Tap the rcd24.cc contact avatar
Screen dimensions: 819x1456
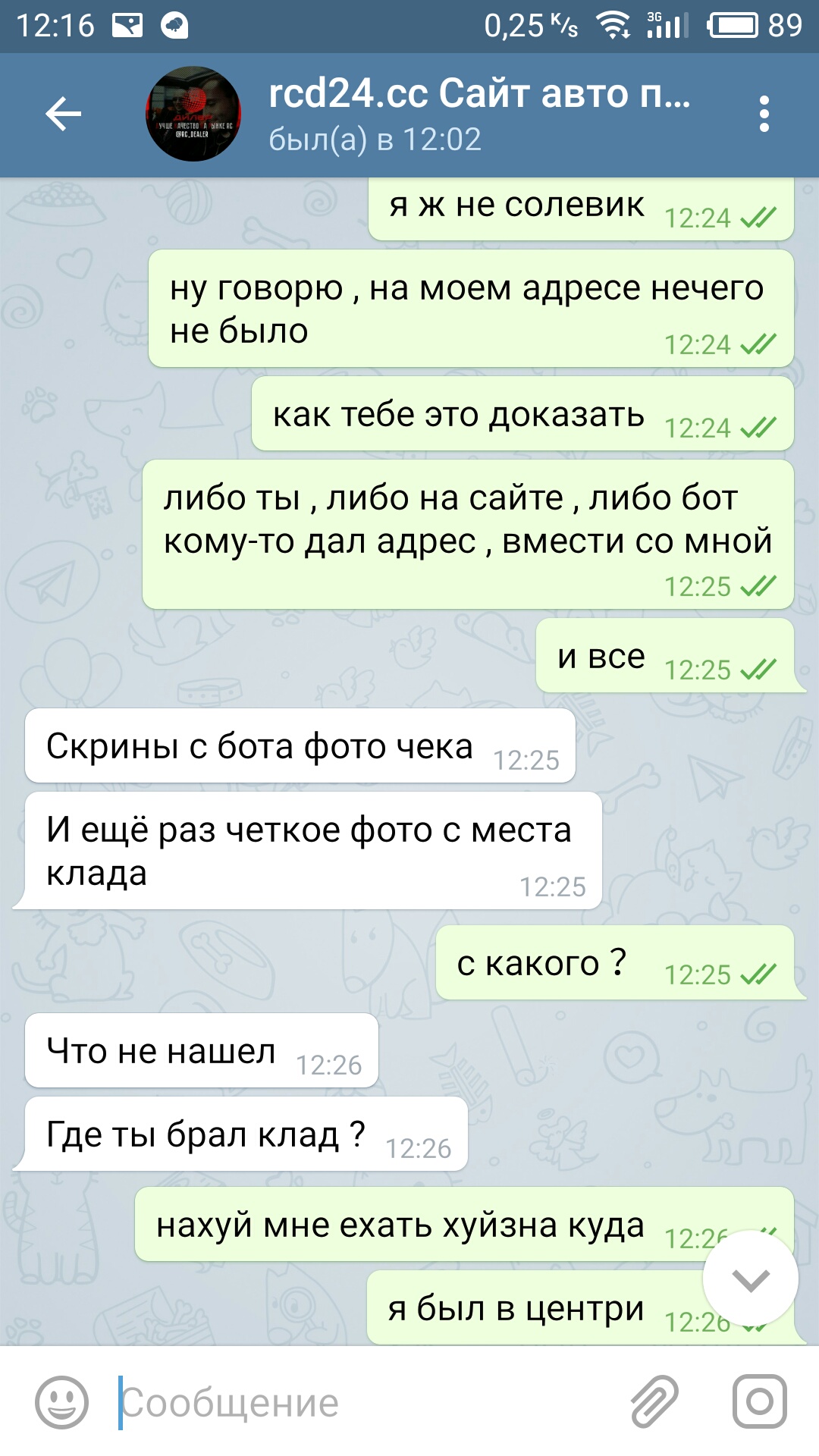coord(193,114)
